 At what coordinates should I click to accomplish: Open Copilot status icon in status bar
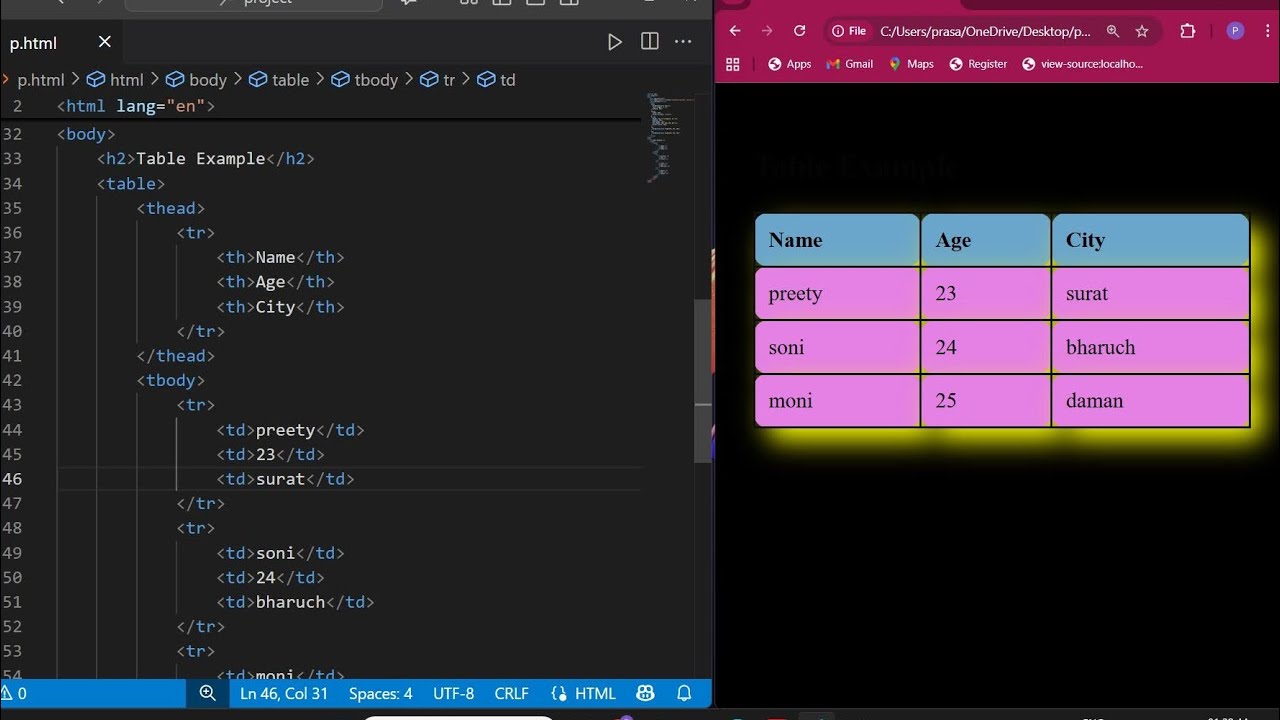pyautogui.click(x=645, y=693)
